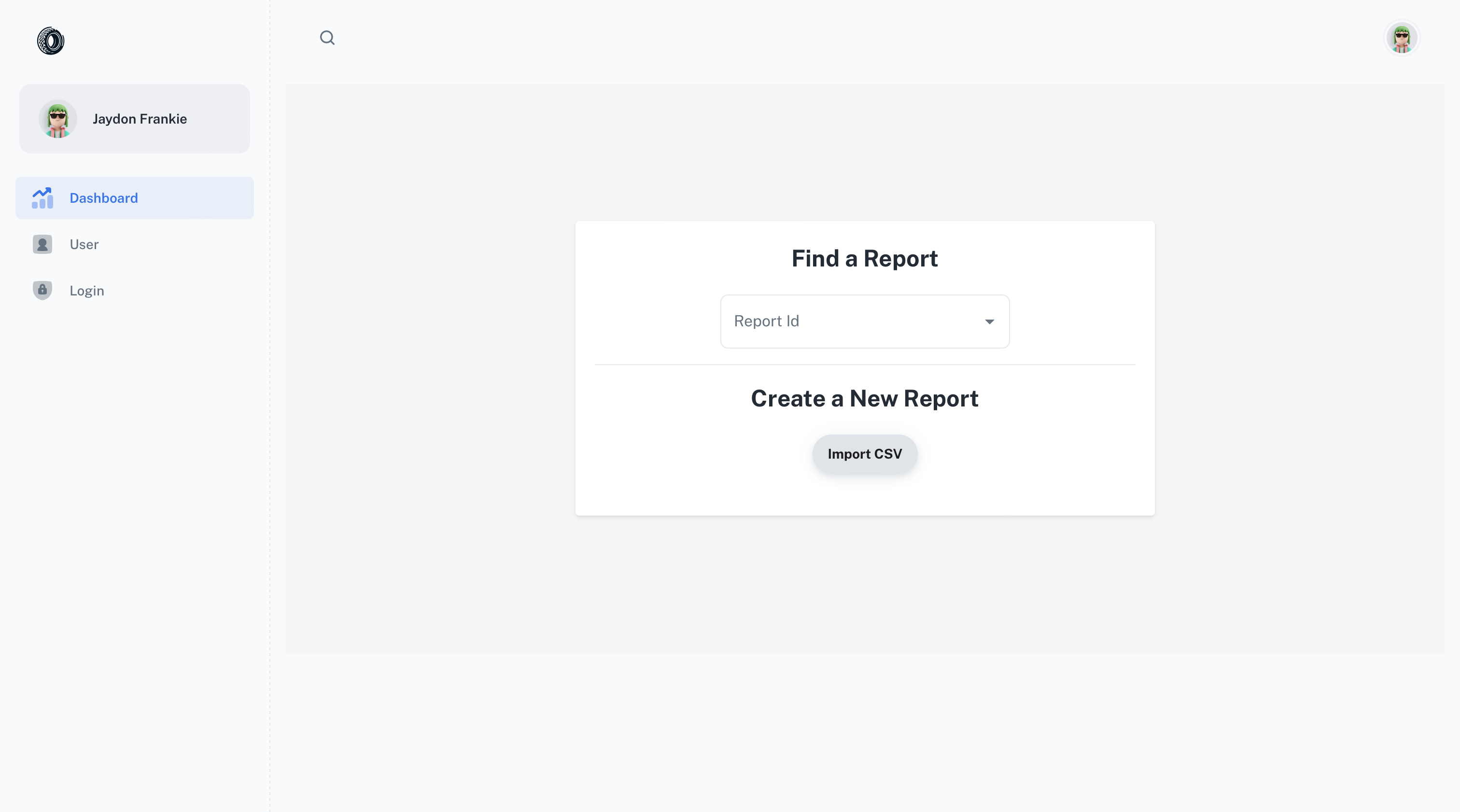Viewport: 1460px width, 812px height.
Task: Go to the User menu item
Action: [x=84, y=244]
